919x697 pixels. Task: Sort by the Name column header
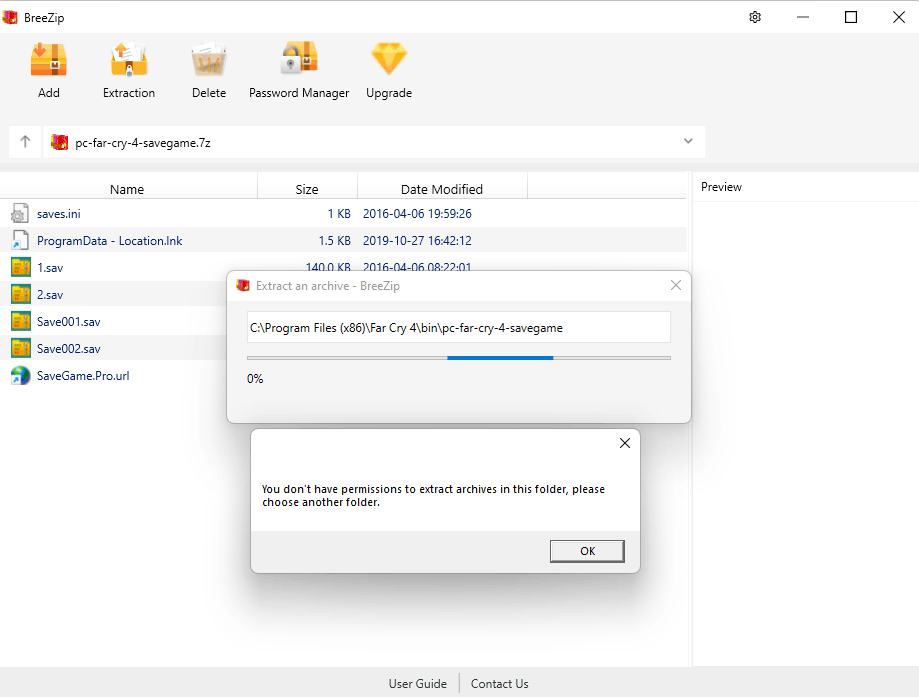pos(127,189)
